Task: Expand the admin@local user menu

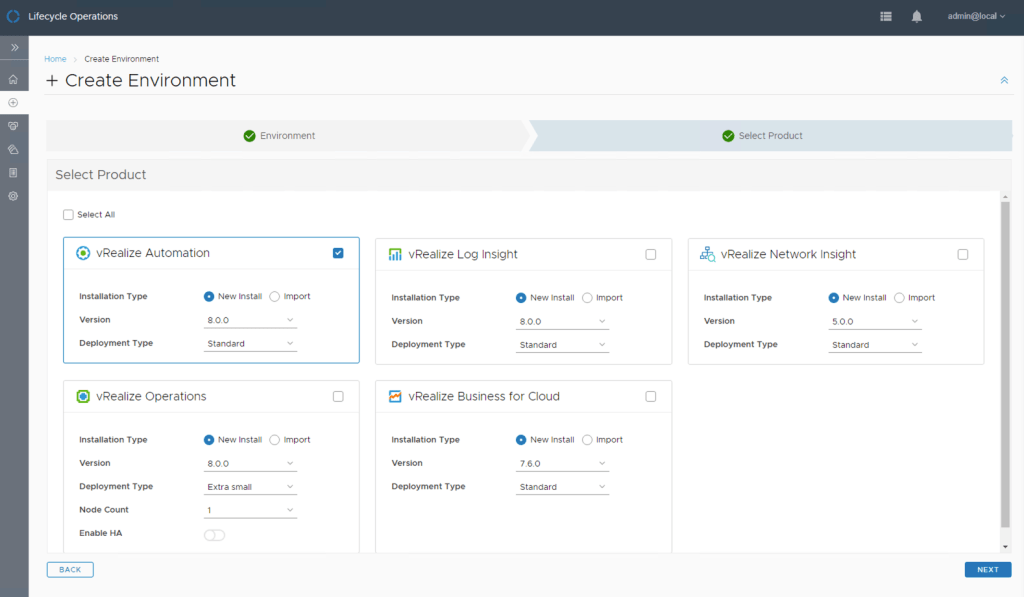Action: click(x=976, y=17)
